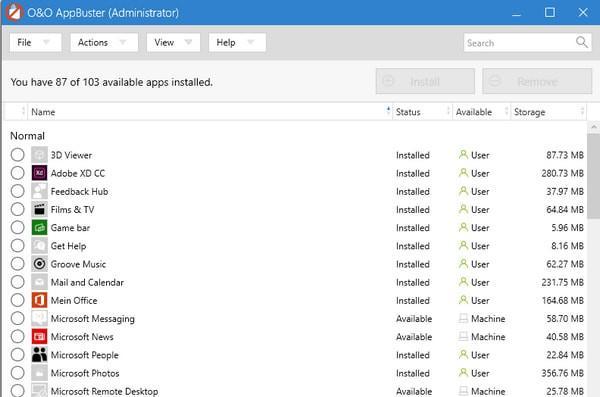This screenshot has height=397, width=600.
Task: Select the Microsoft Photos radio button
Action: pyautogui.click(x=18, y=373)
